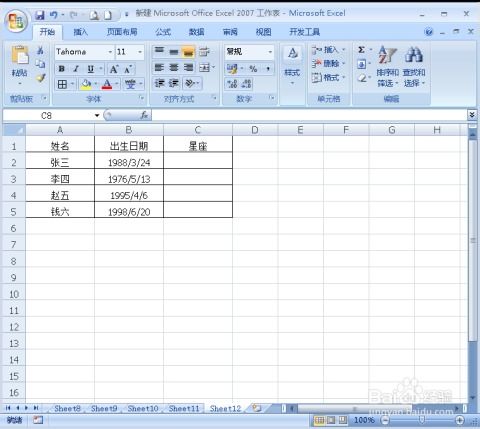Click 格式 cells button
This screenshot has width=480, height=429.
(x=328, y=78)
